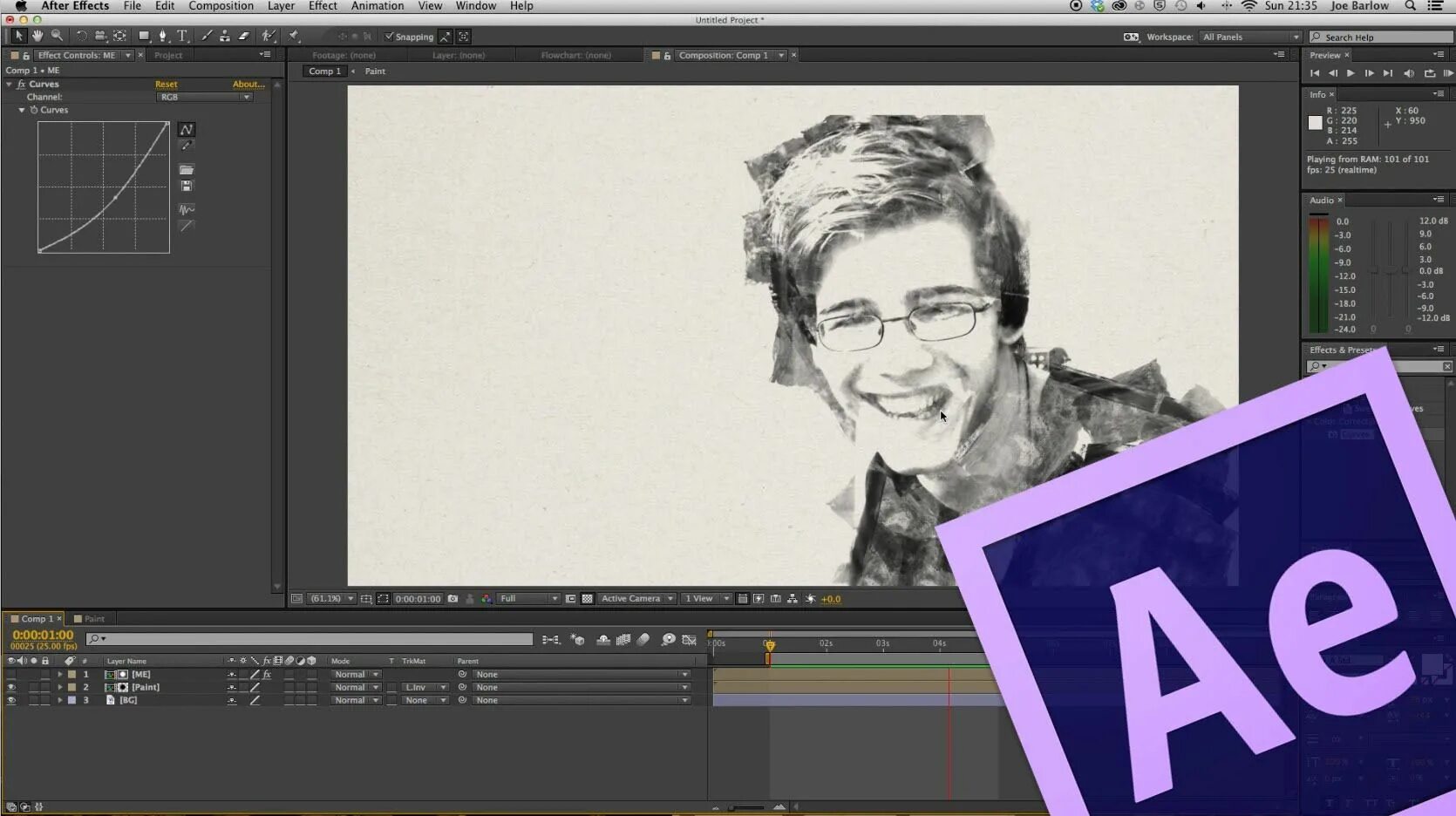Smooth the curve in Curves effect
Image resolution: width=1456 pixels, height=816 pixels.
(x=186, y=209)
